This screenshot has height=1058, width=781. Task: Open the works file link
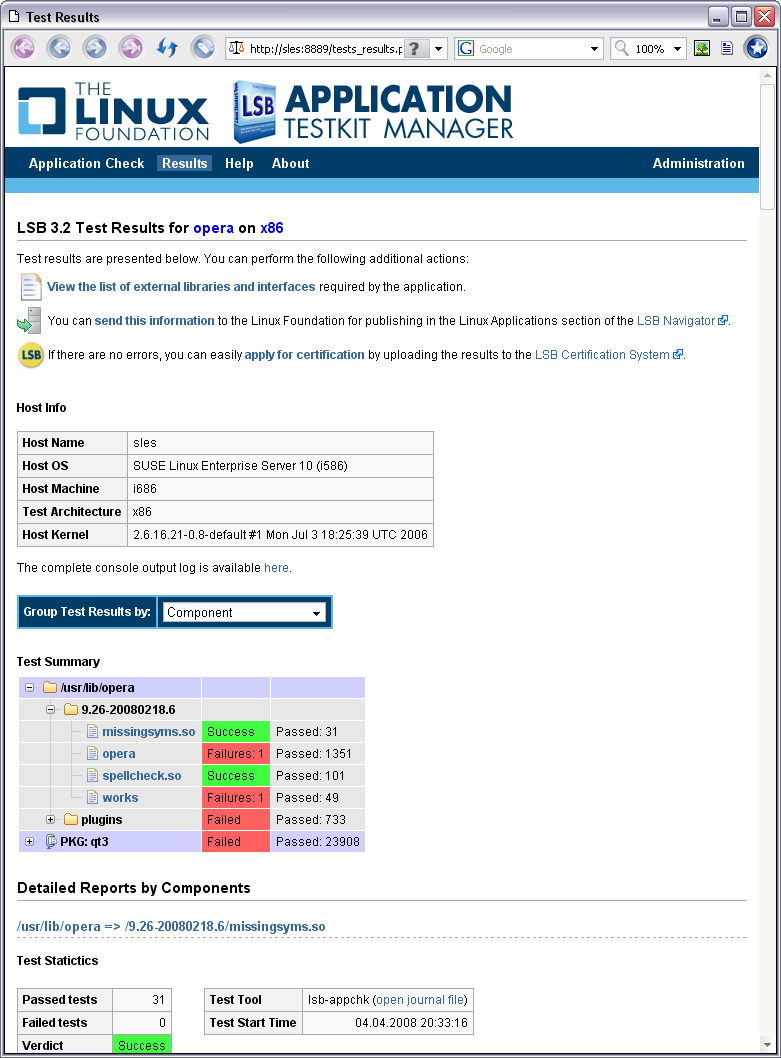pos(120,798)
